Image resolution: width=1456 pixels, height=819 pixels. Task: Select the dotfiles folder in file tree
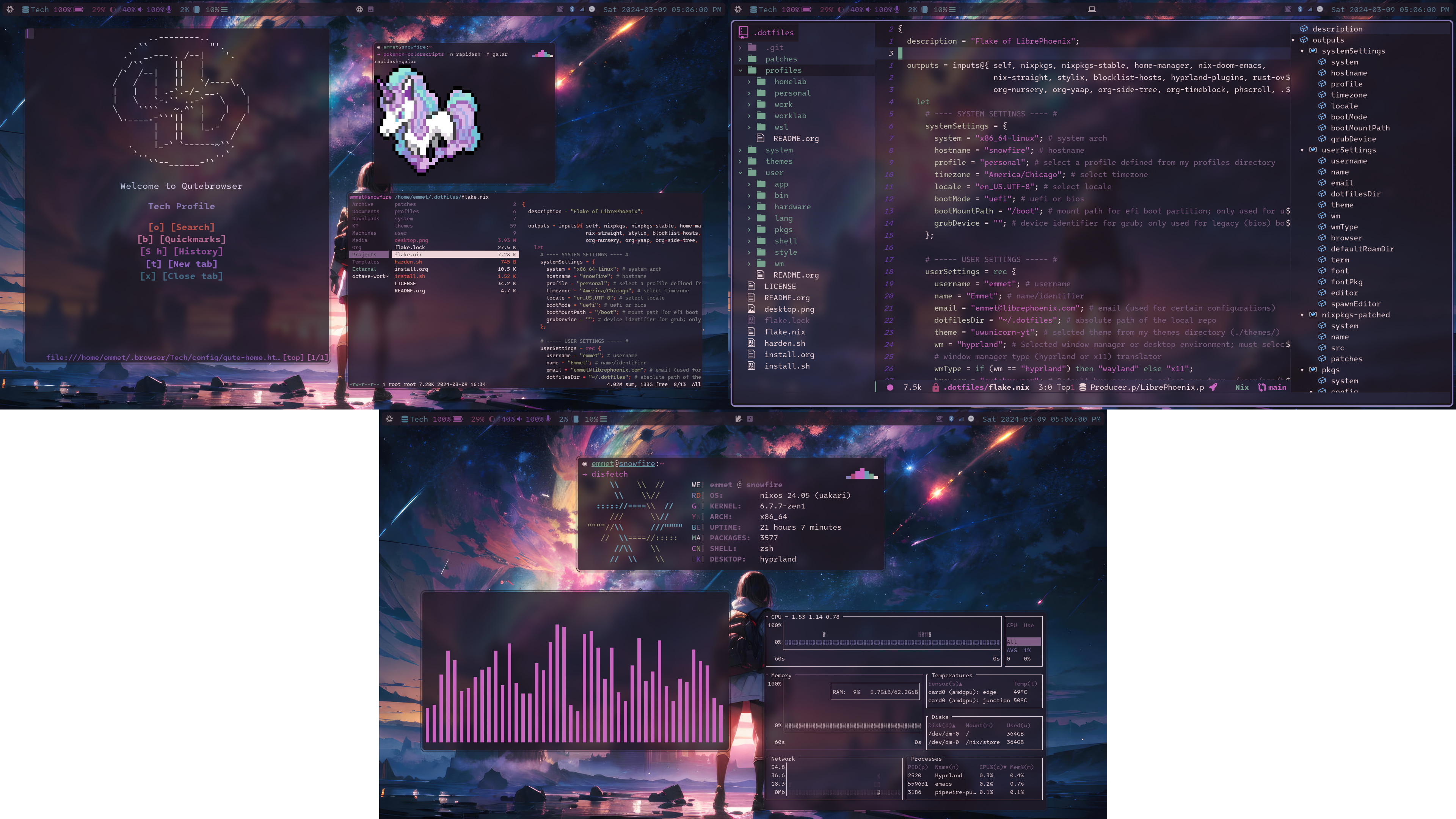(775, 32)
